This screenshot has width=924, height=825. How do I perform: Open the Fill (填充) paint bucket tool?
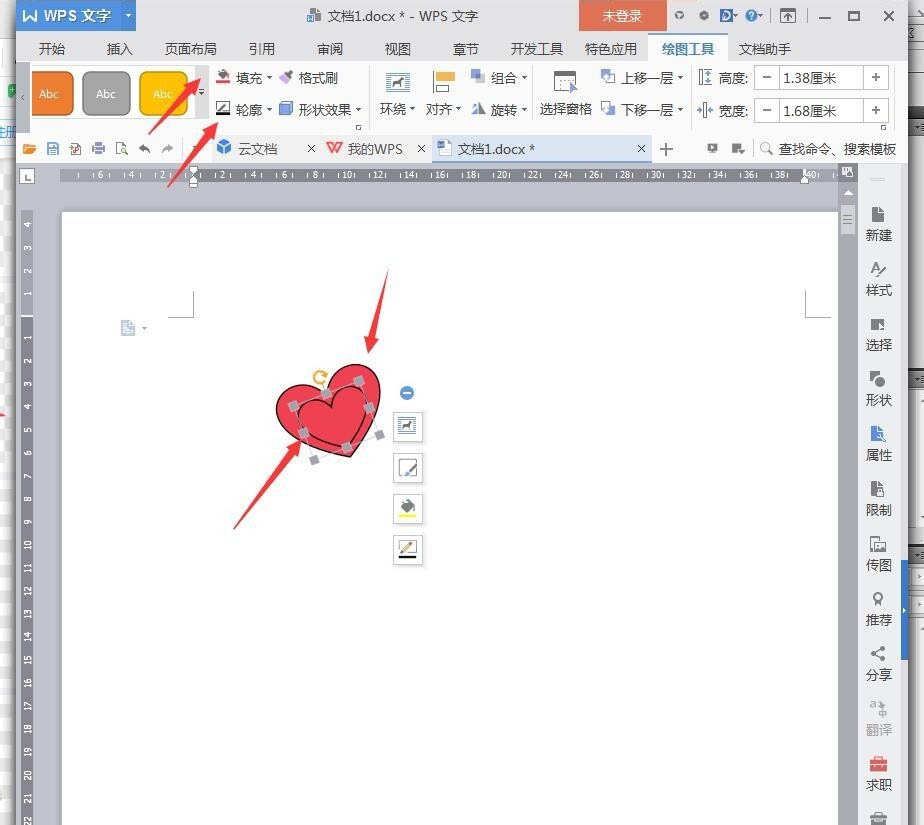tap(244, 77)
